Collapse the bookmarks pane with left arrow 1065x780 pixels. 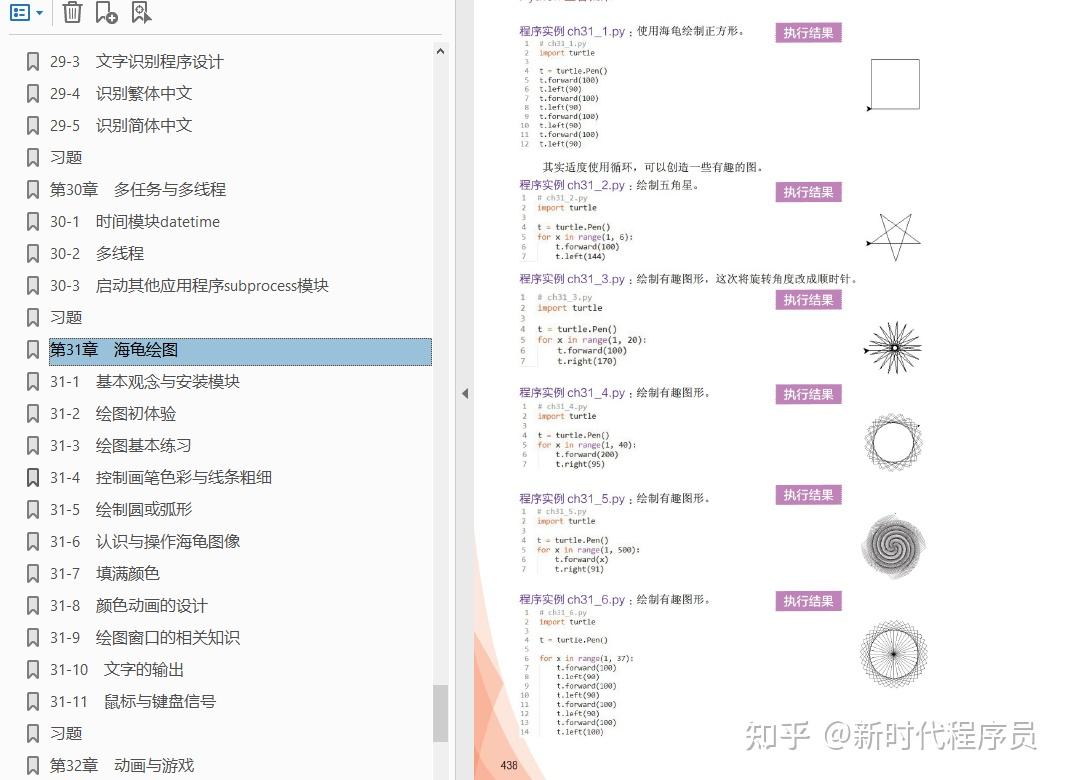[x=465, y=393]
